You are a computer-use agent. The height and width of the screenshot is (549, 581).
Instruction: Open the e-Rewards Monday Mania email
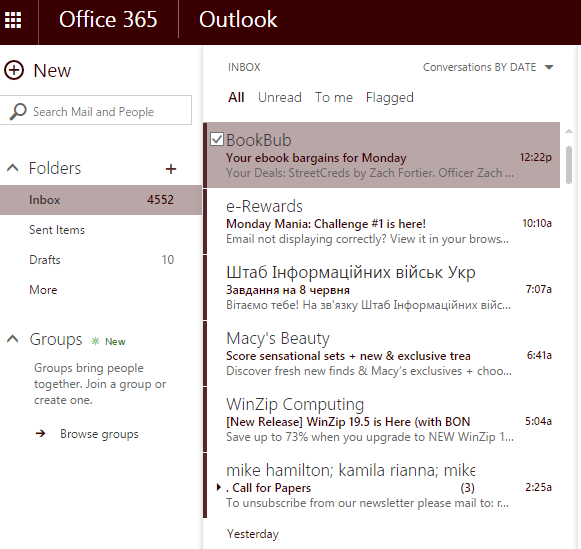381,222
